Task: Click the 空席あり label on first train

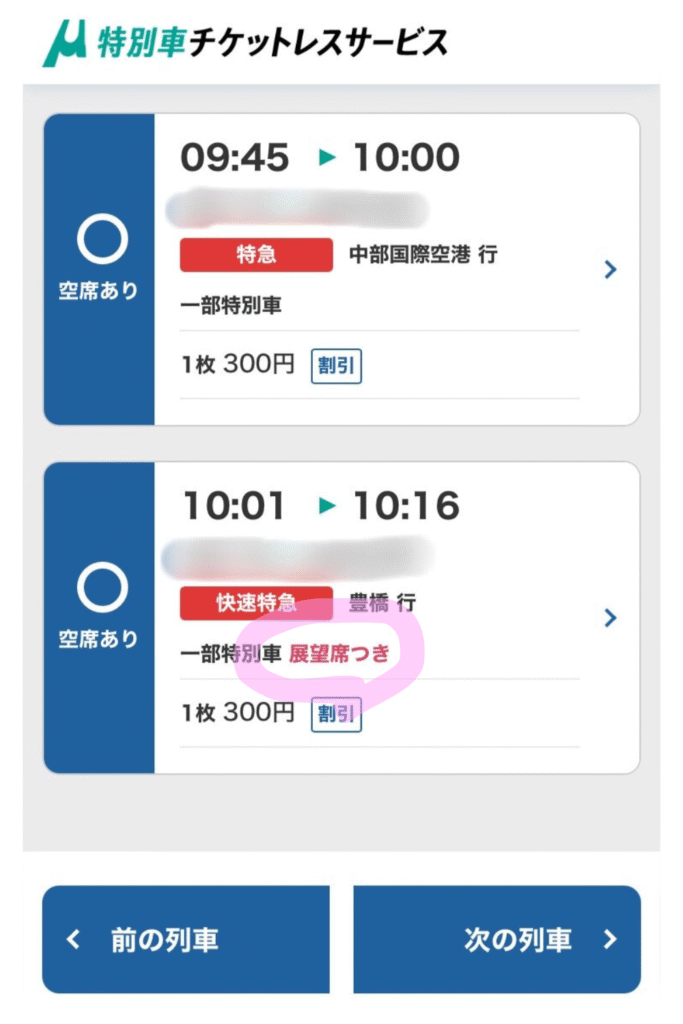Action: coord(99,291)
